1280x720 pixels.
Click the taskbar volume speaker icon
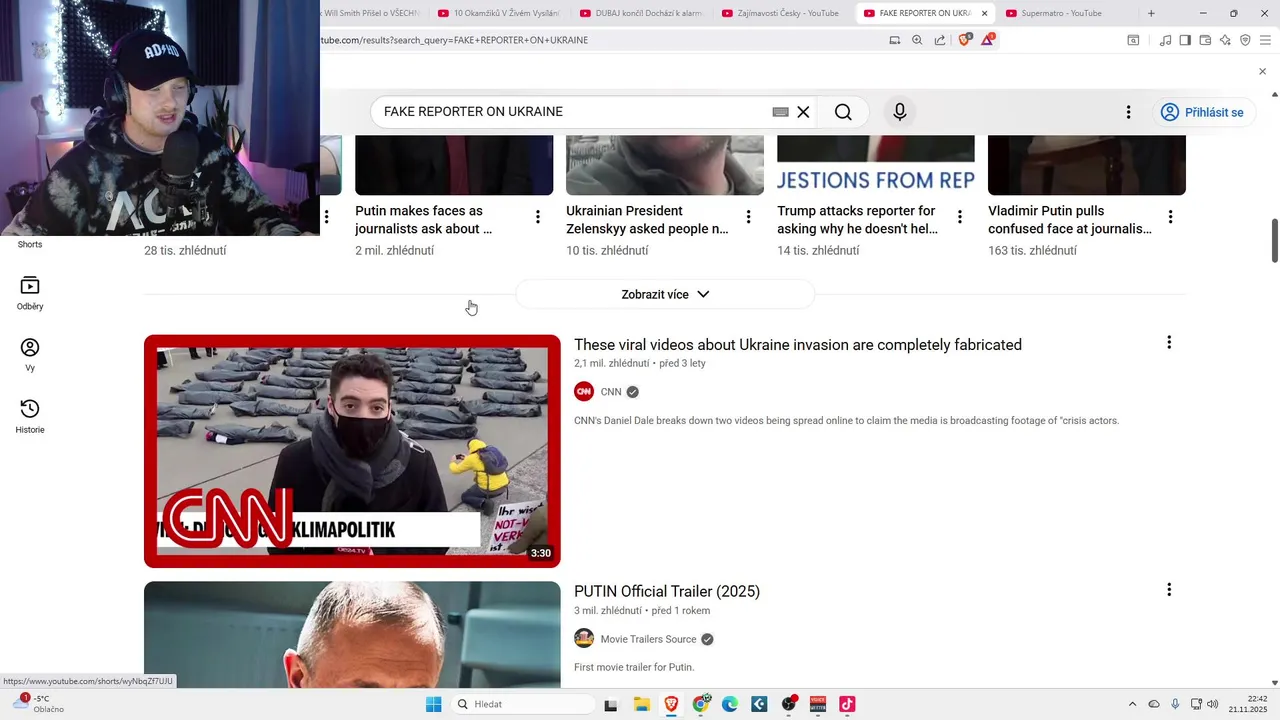1213,704
